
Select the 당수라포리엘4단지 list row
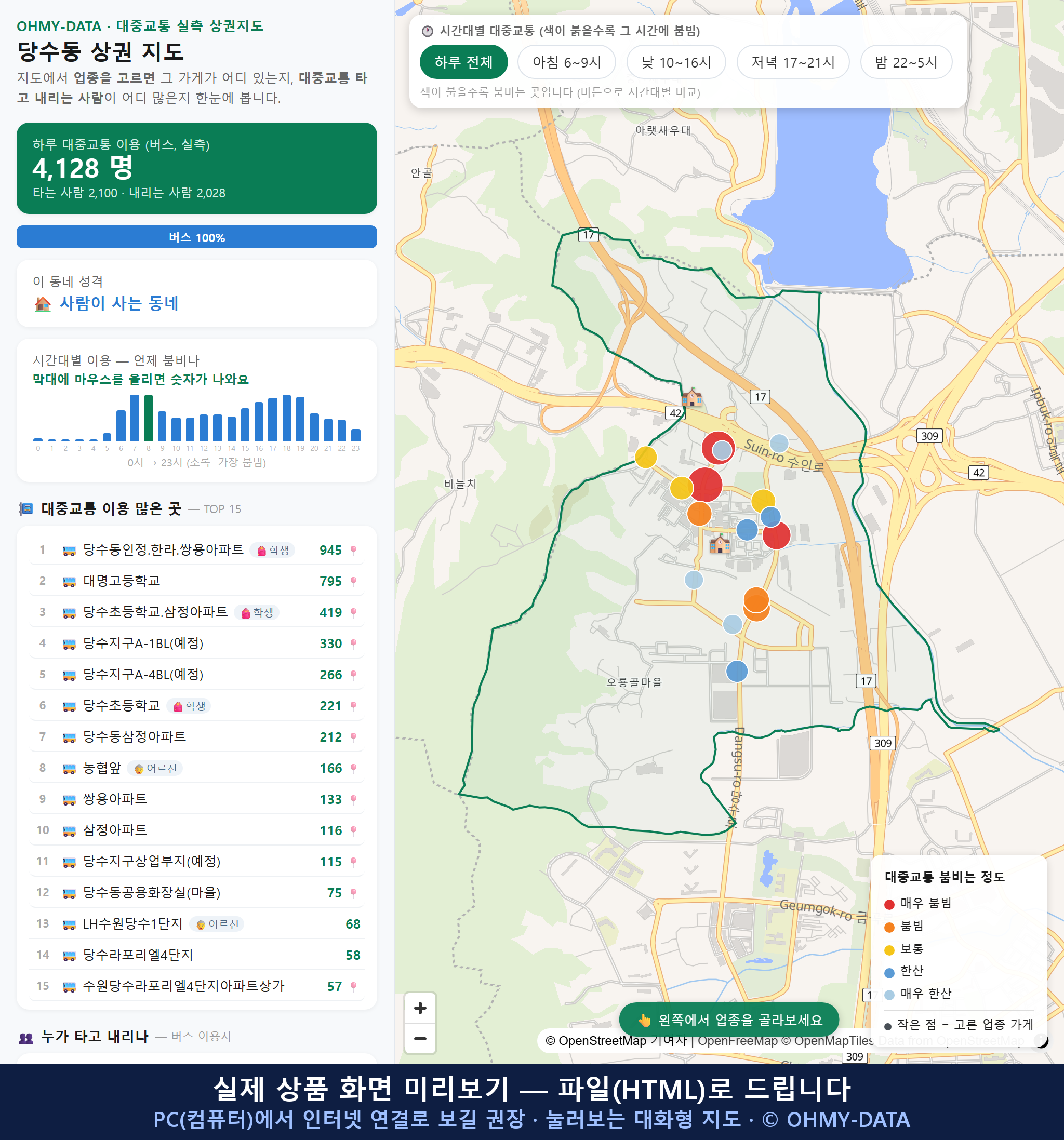pos(197,955)
